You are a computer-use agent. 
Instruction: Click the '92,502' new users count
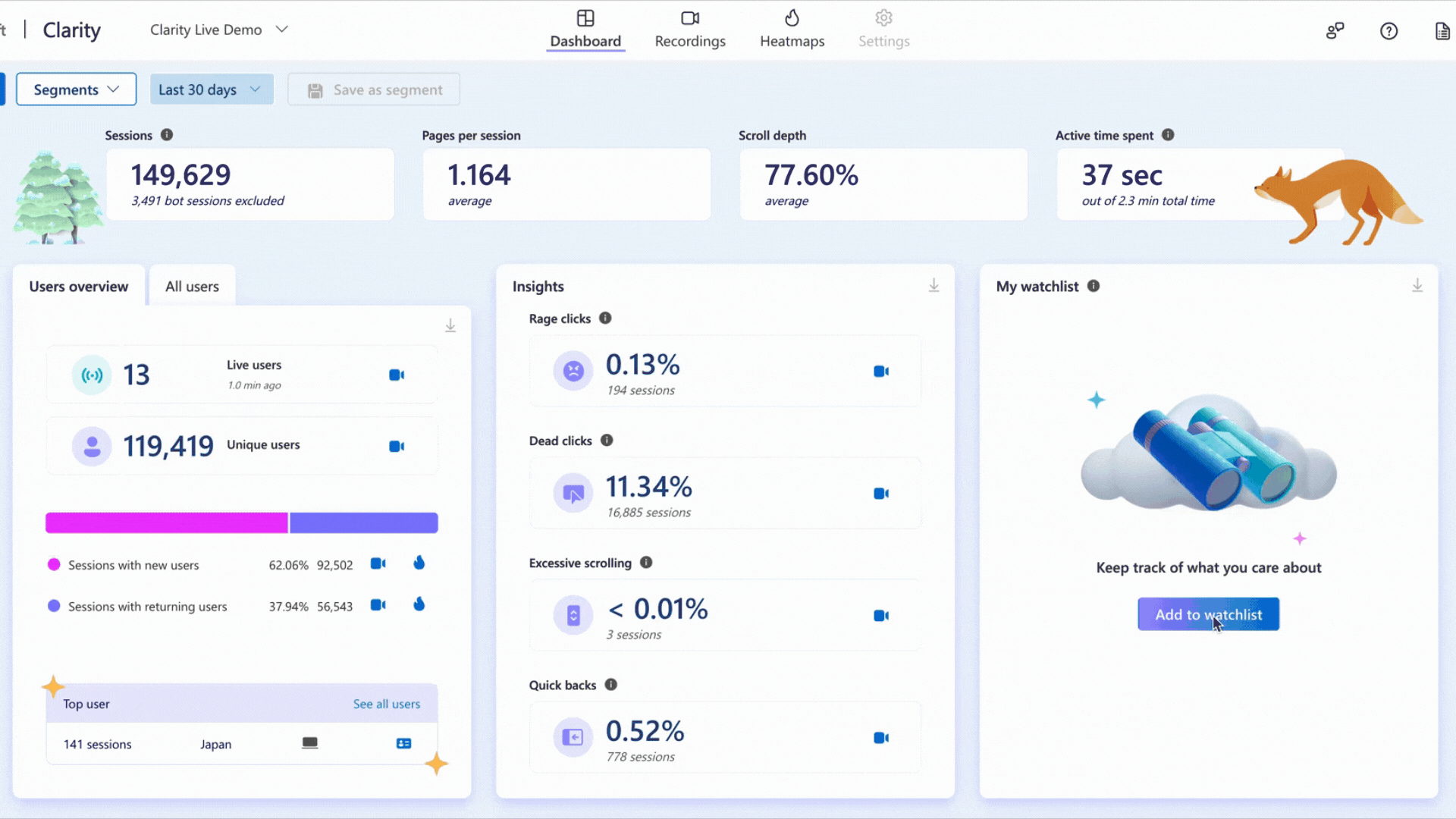[335, 565]
